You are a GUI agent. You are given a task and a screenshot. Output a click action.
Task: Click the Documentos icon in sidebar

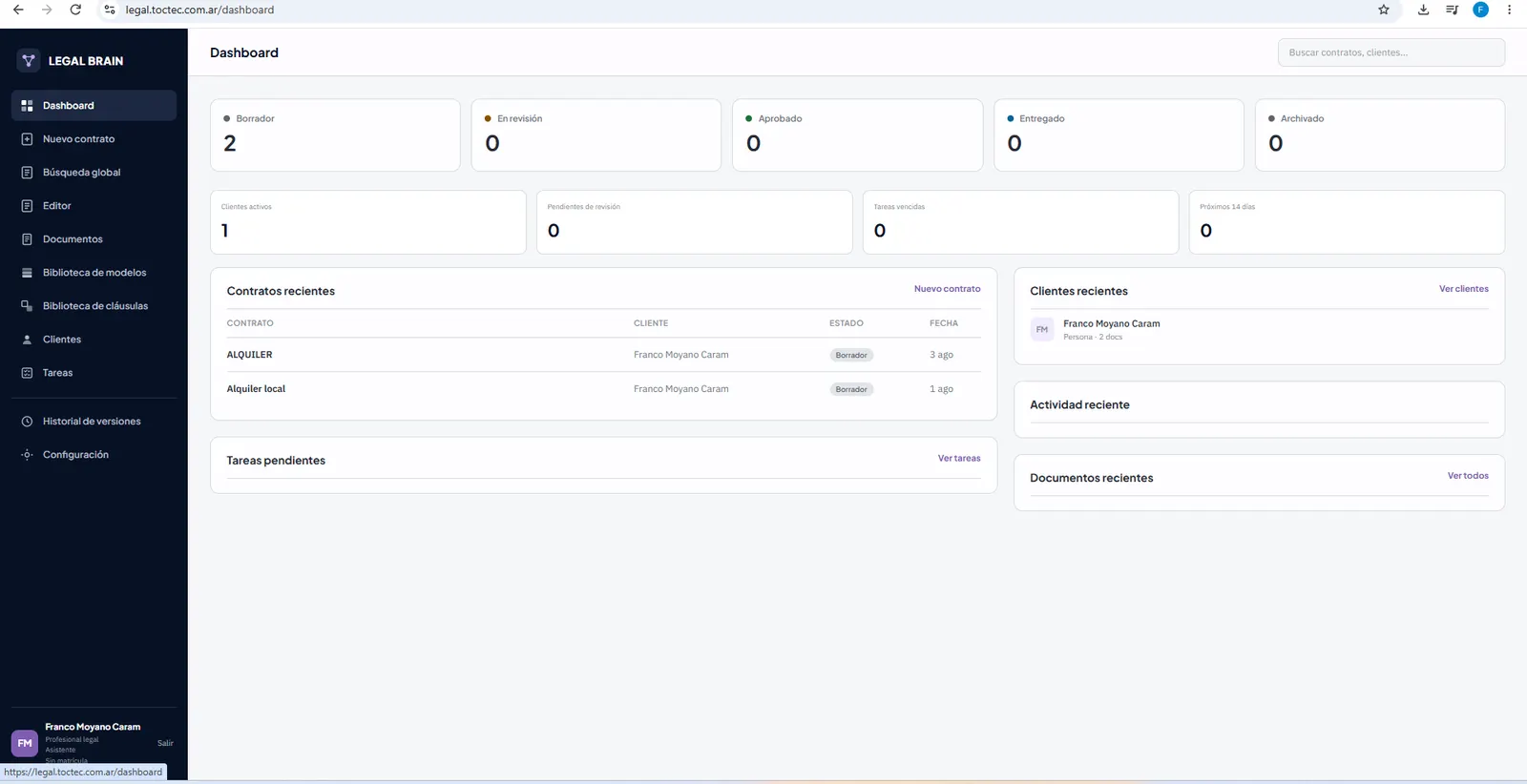point(27,239)
